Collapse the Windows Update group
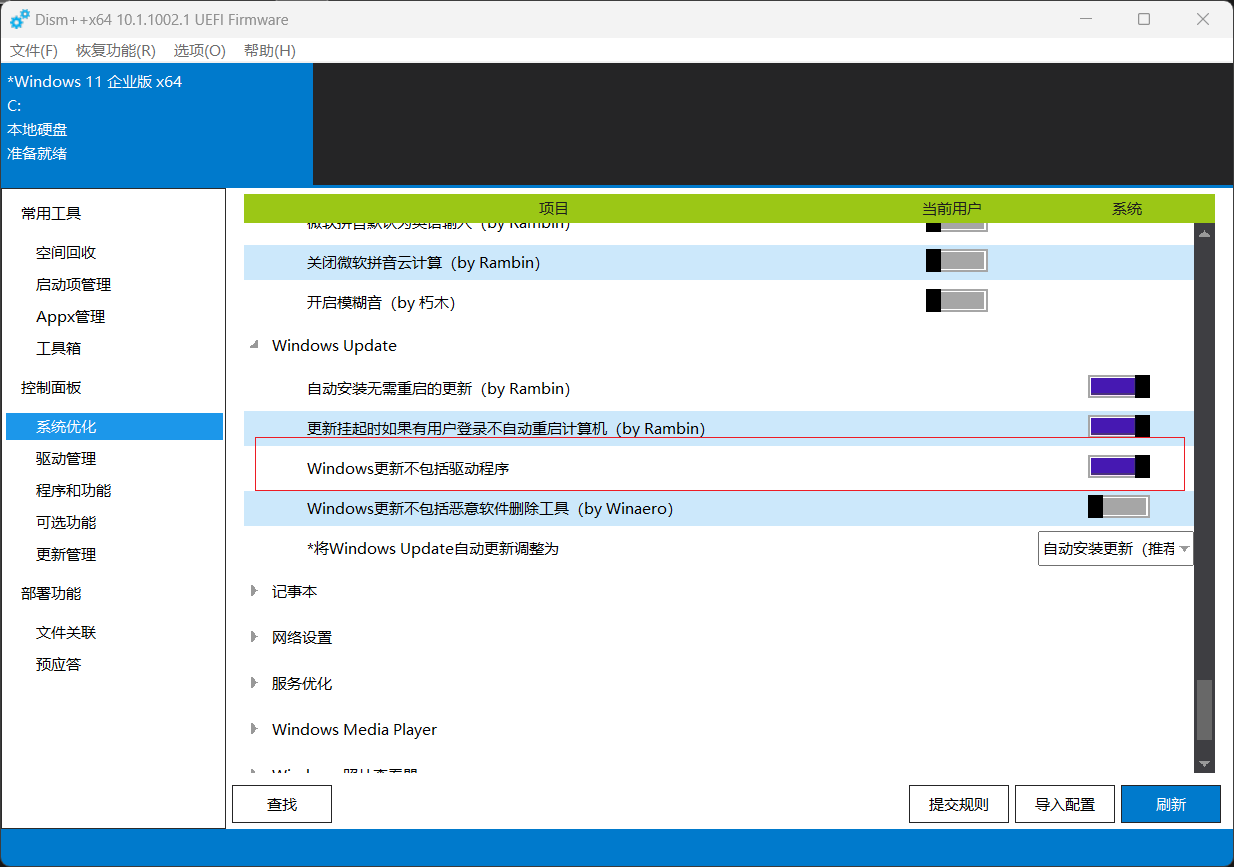 (254, 345)
